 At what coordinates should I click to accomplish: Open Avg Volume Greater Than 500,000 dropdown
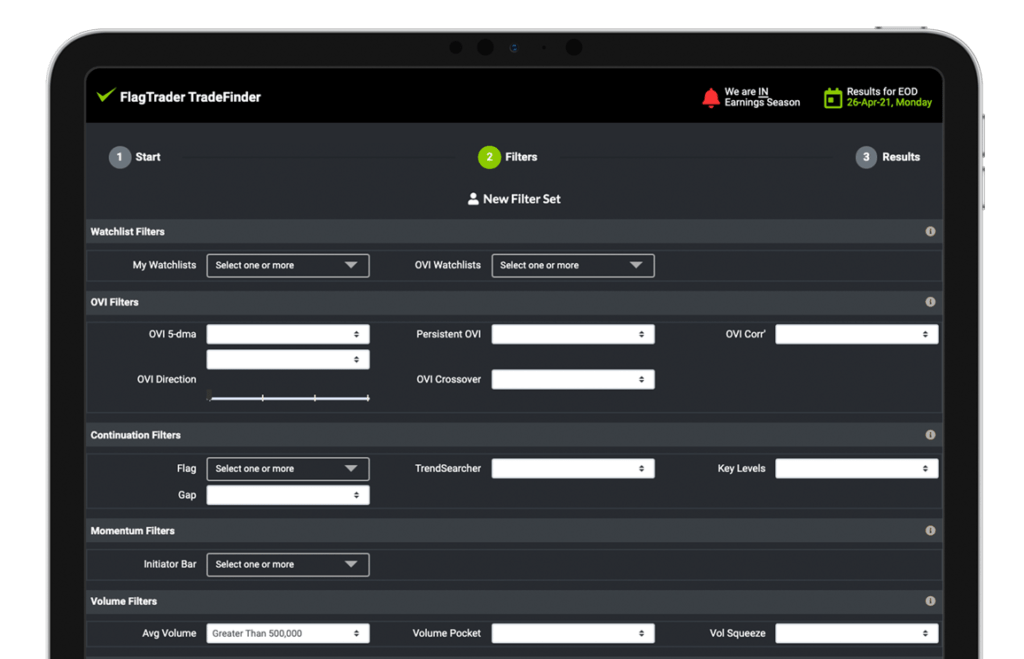[x=288, y=634]
